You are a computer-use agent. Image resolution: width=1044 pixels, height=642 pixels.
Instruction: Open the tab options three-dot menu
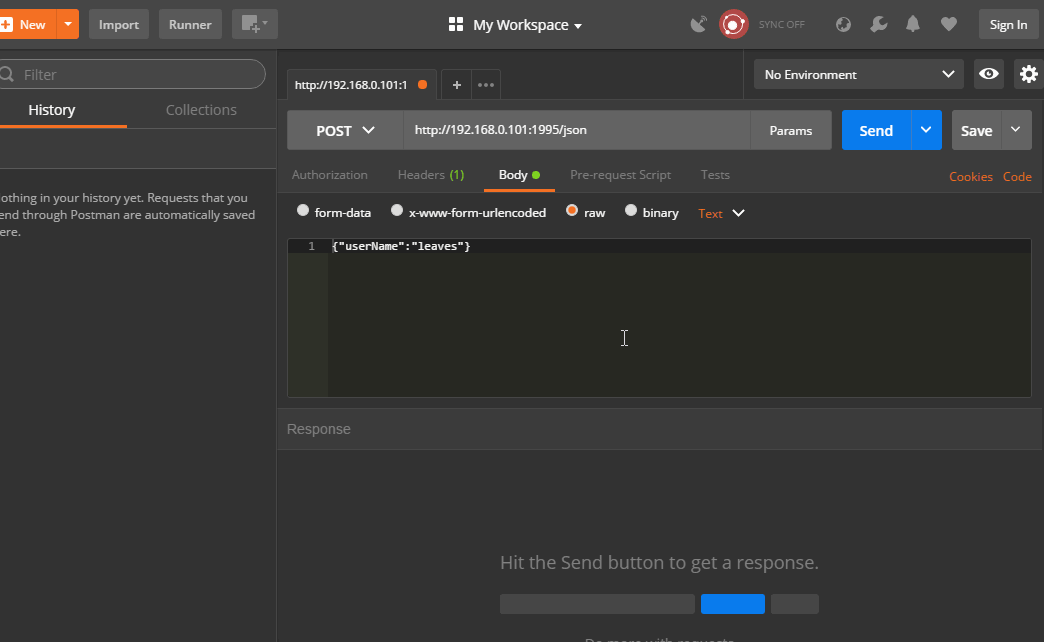(486, 85)
